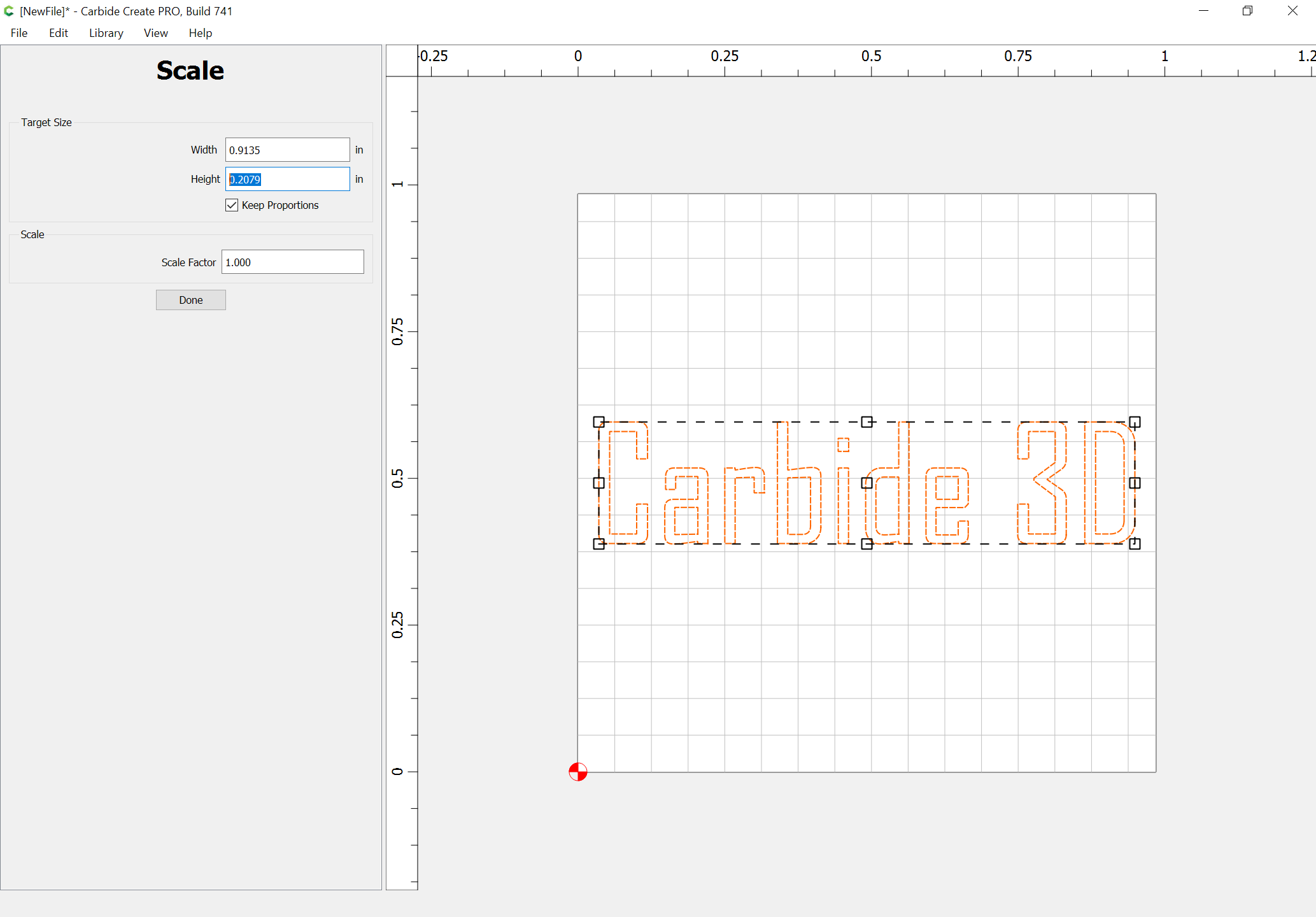Click the center selection handle
The image size is (1316, 917).
[x=867, y=483]
